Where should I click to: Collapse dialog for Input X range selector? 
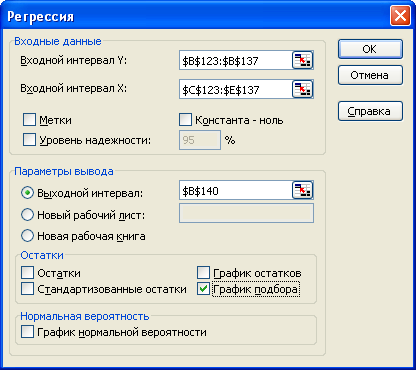[x=302, y=89]
